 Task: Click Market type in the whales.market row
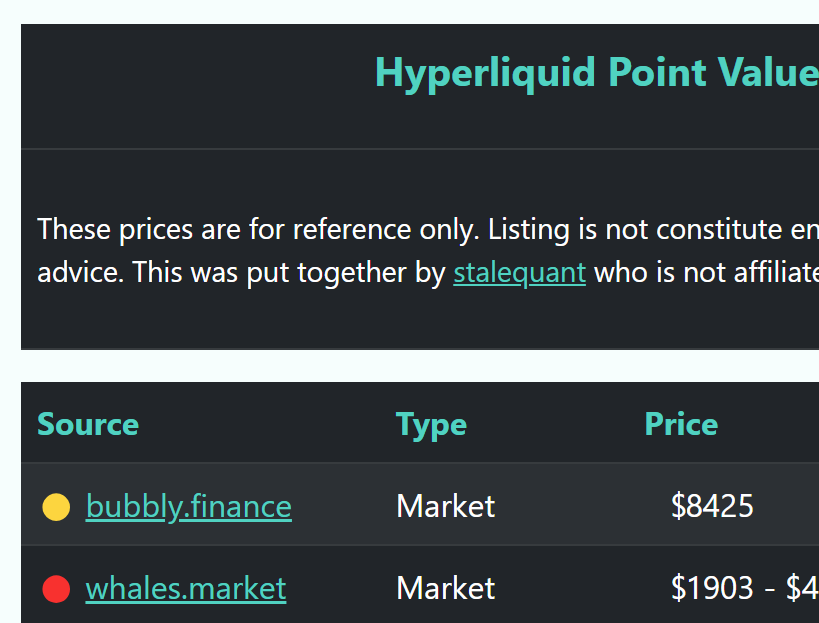tap(445, 589)
